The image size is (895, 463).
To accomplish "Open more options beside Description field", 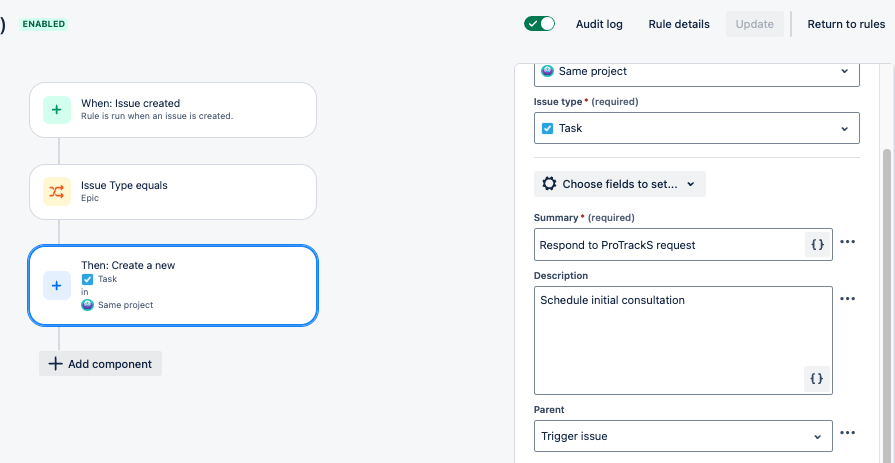I will point(848,299).
